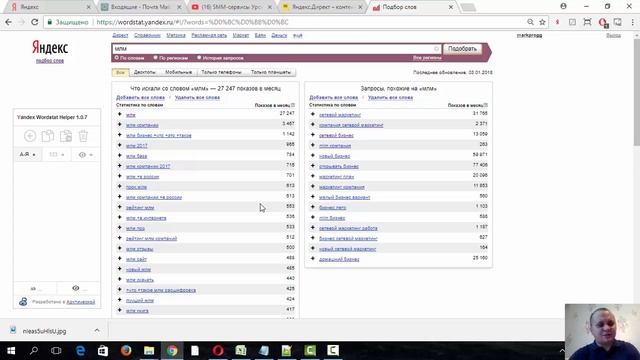Click the plus icon beside 'рейтинг млм компаний'
The height and width of the screenshot is (360, 640).
pos(120,238)
